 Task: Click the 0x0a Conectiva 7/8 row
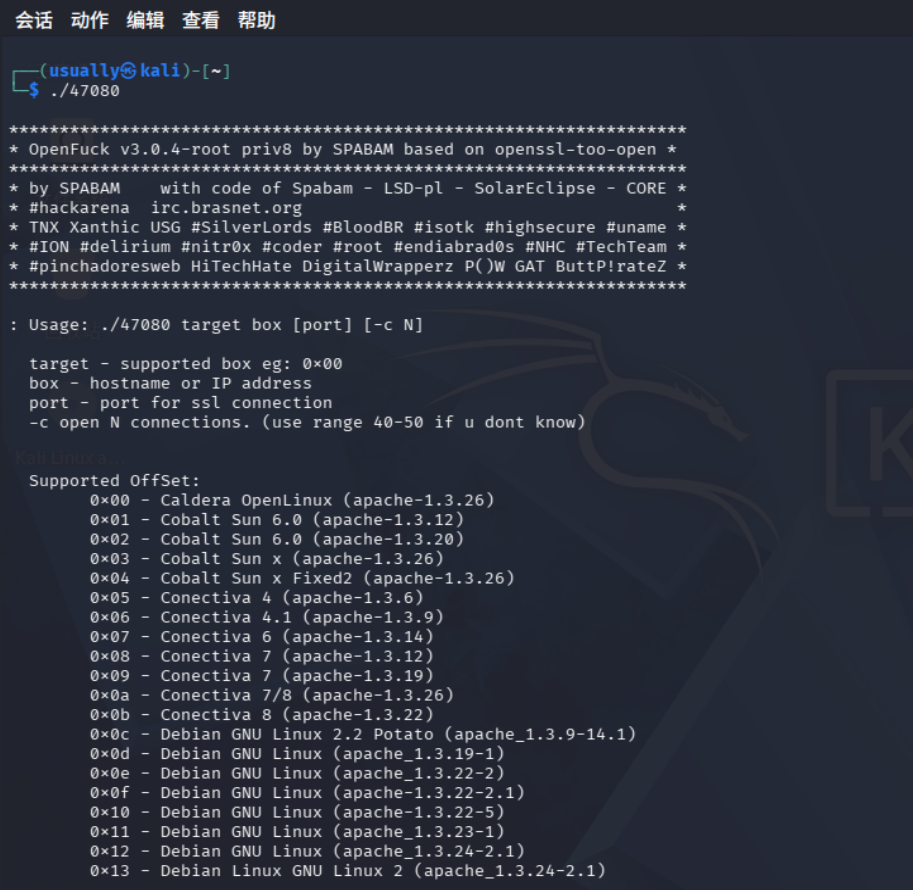pos(272,695)
